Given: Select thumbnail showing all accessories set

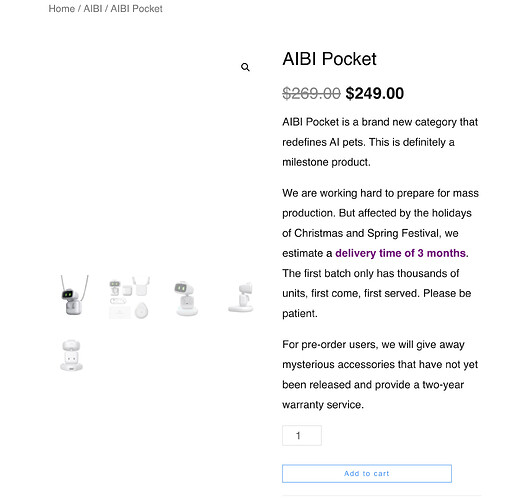Looking at the screenshot, I should (x=129, y=297).
